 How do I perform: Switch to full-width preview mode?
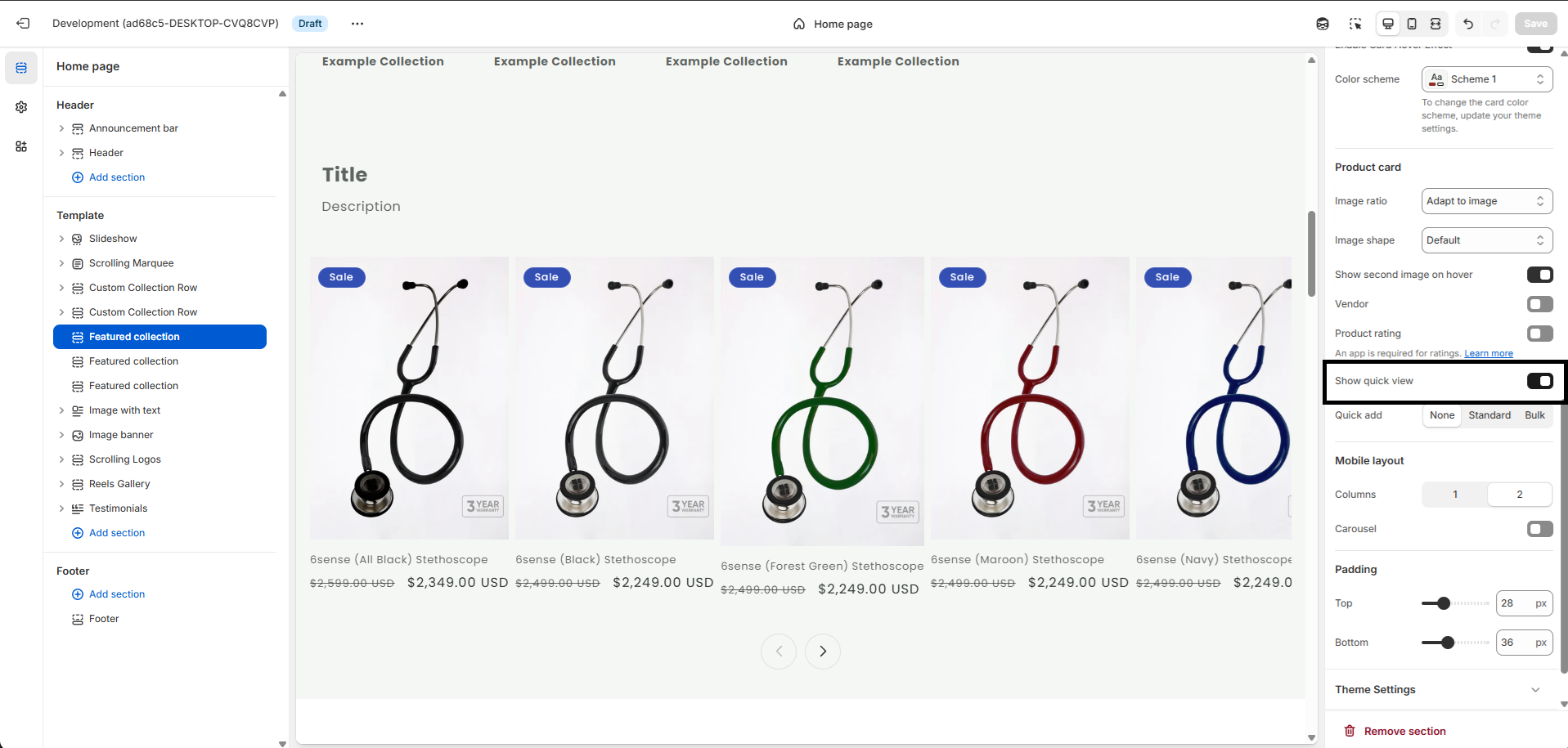1435,24
